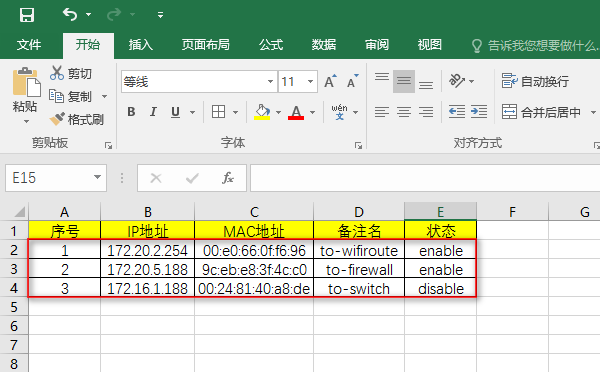Open the 文件 menu tab

click(x=29, y=45)
